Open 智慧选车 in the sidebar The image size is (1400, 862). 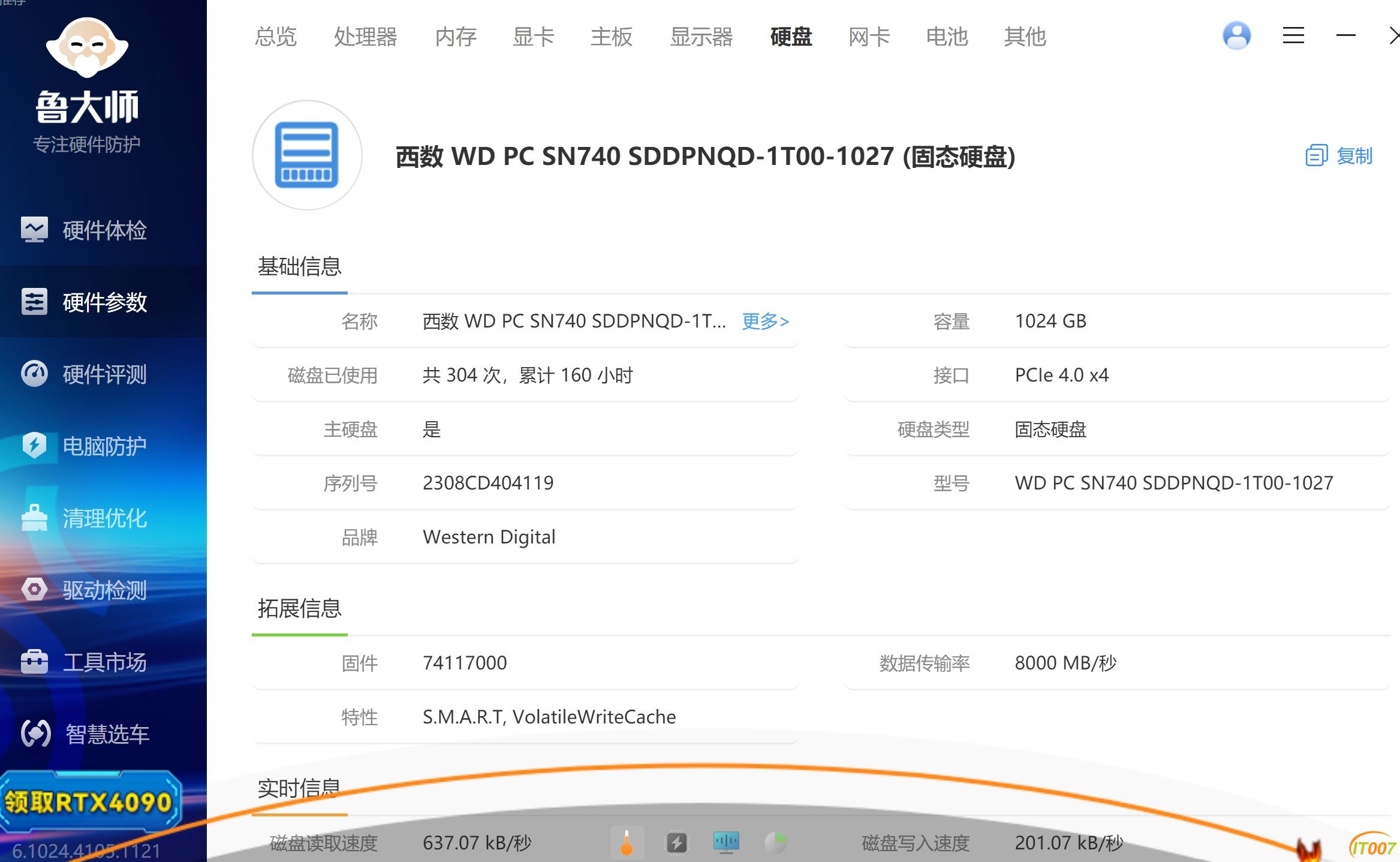coord(84,734)
